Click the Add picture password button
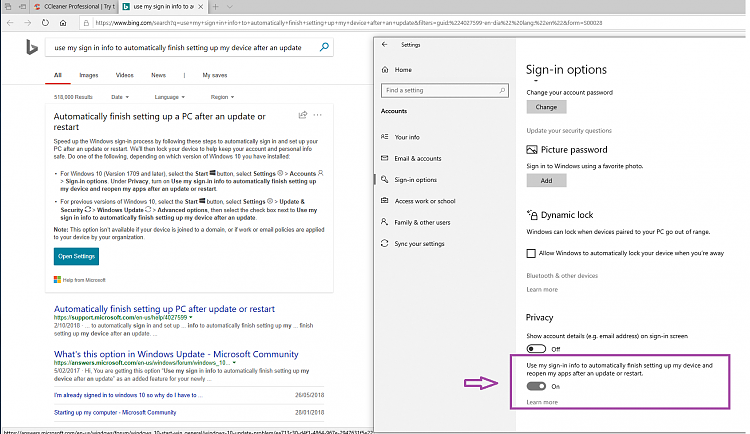Screen dimensions: 750x434 click(x=546, y=180)
